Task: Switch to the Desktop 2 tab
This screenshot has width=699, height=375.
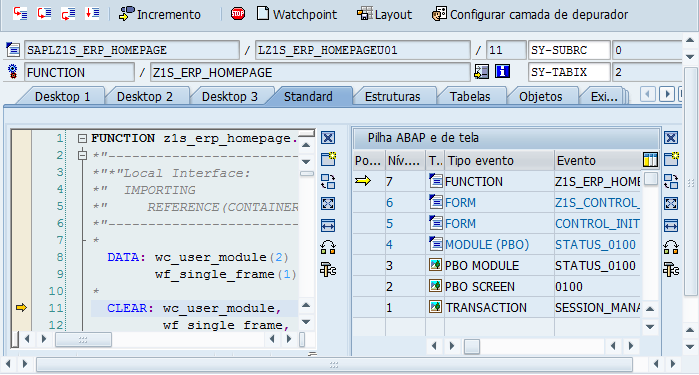Action: coord(145,96)
